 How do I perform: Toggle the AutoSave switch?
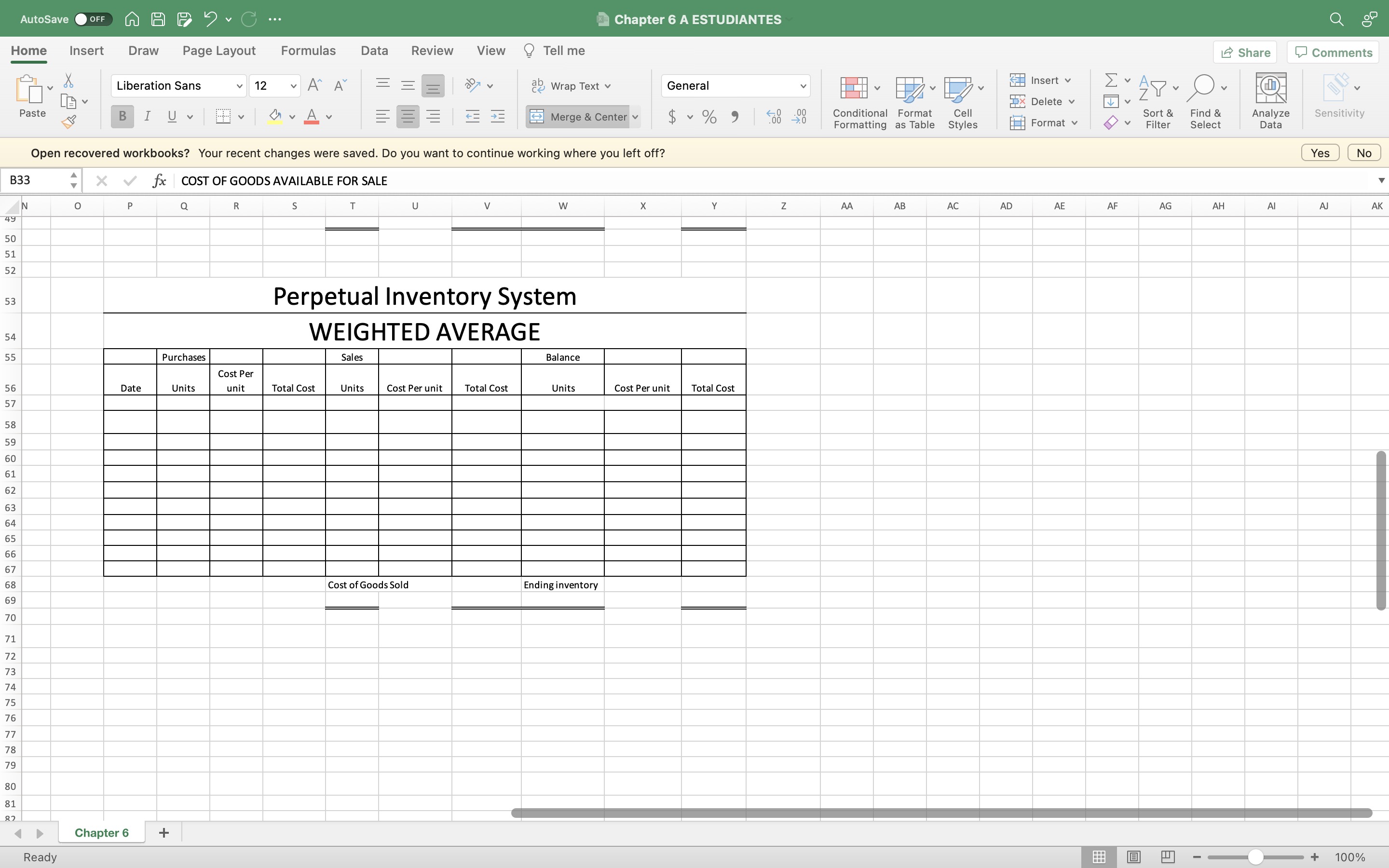pos(93,19)
